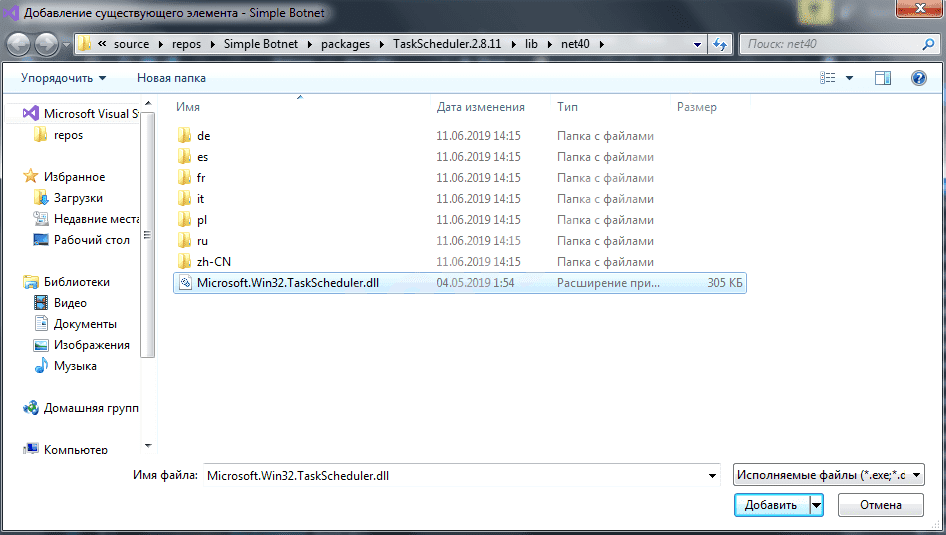Screen dimensions: 946x535
Task: Click the navigation pane scrollbar thumb
Action: point(148,234)
